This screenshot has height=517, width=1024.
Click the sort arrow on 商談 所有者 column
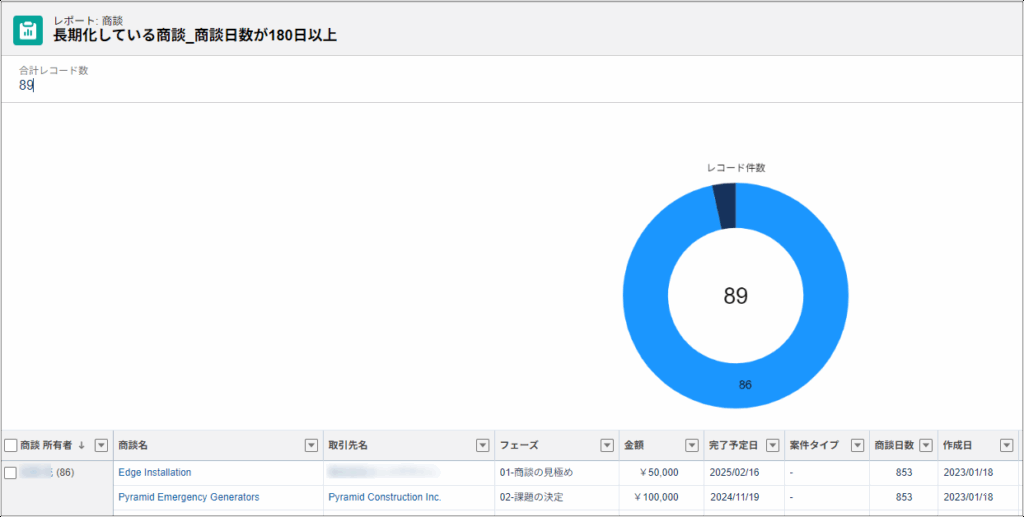coord(82,446)
